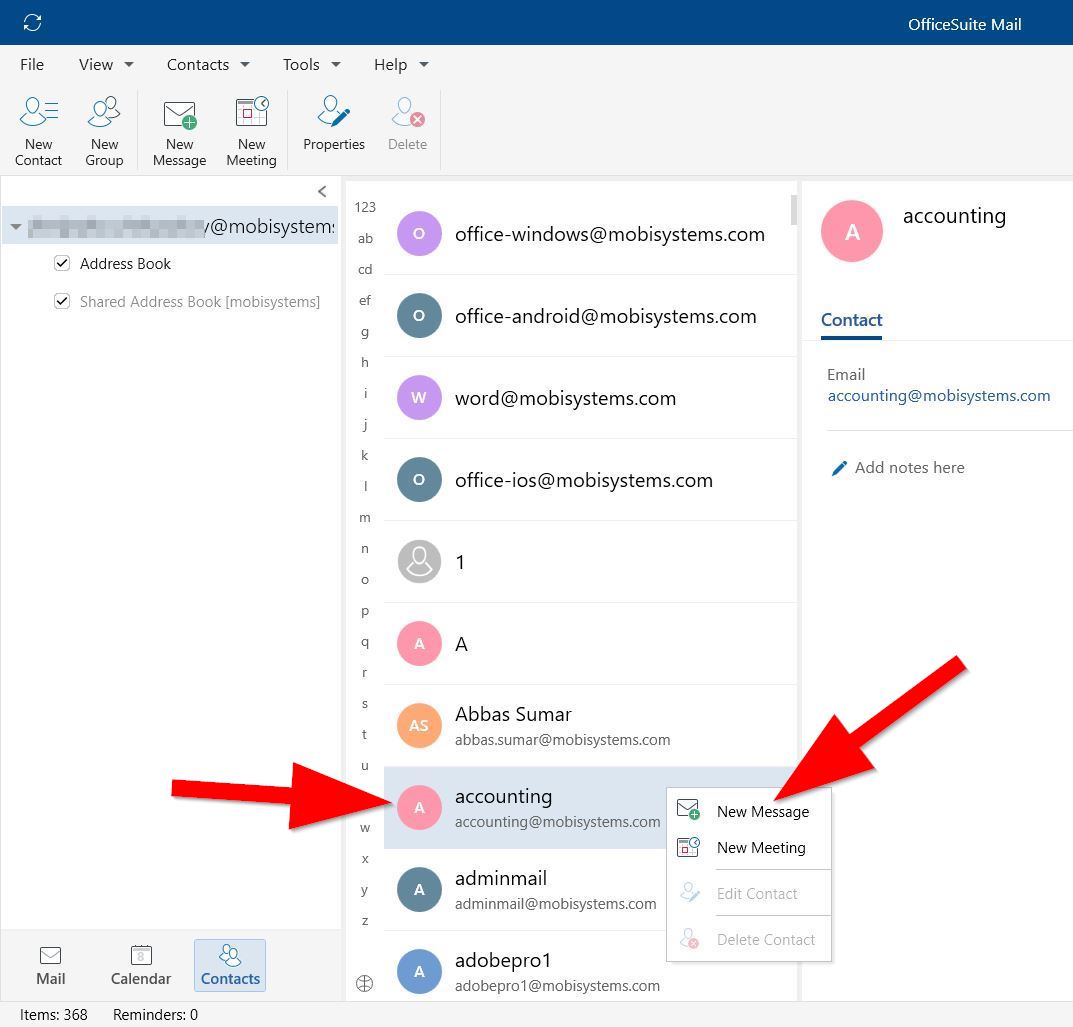Jump to 123 in the alphabet index
The width and height of the screenshot is (1073, 1027).
coord(365,207)
